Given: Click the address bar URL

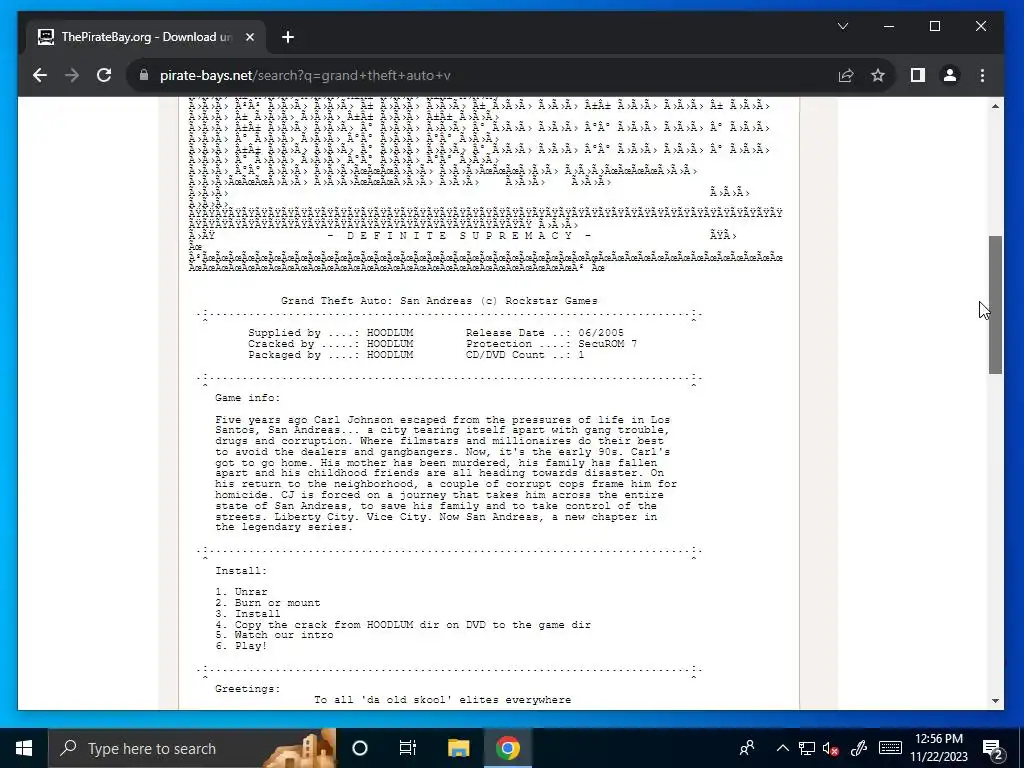Looking at the screenshot, I should coord(305,75).
